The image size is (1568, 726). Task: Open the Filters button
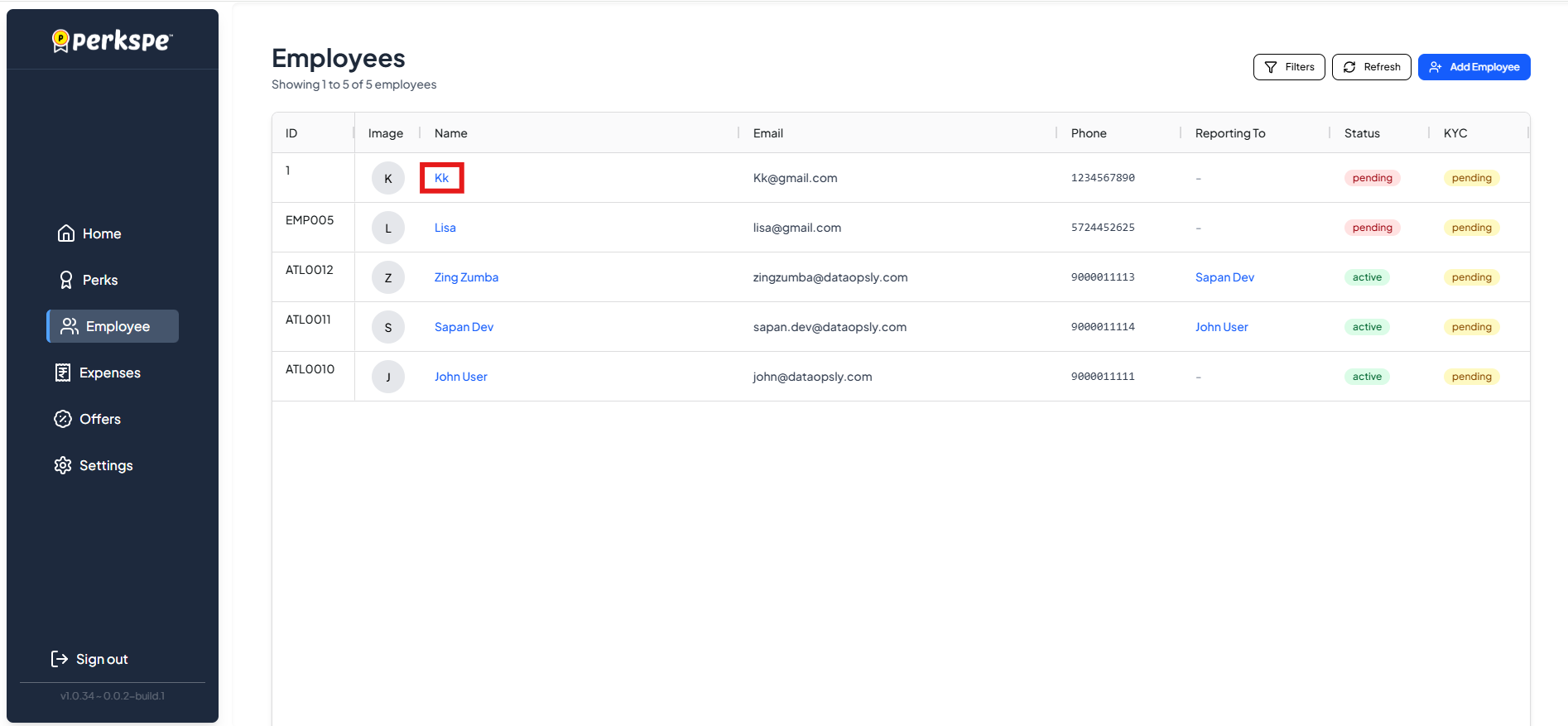[x=1288, y=67]
